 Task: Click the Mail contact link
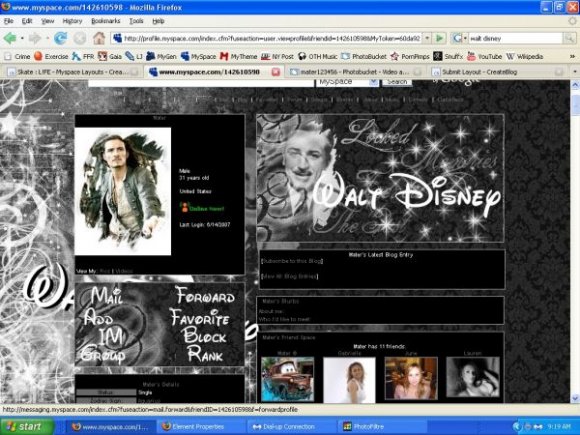[x=107, y=295]
